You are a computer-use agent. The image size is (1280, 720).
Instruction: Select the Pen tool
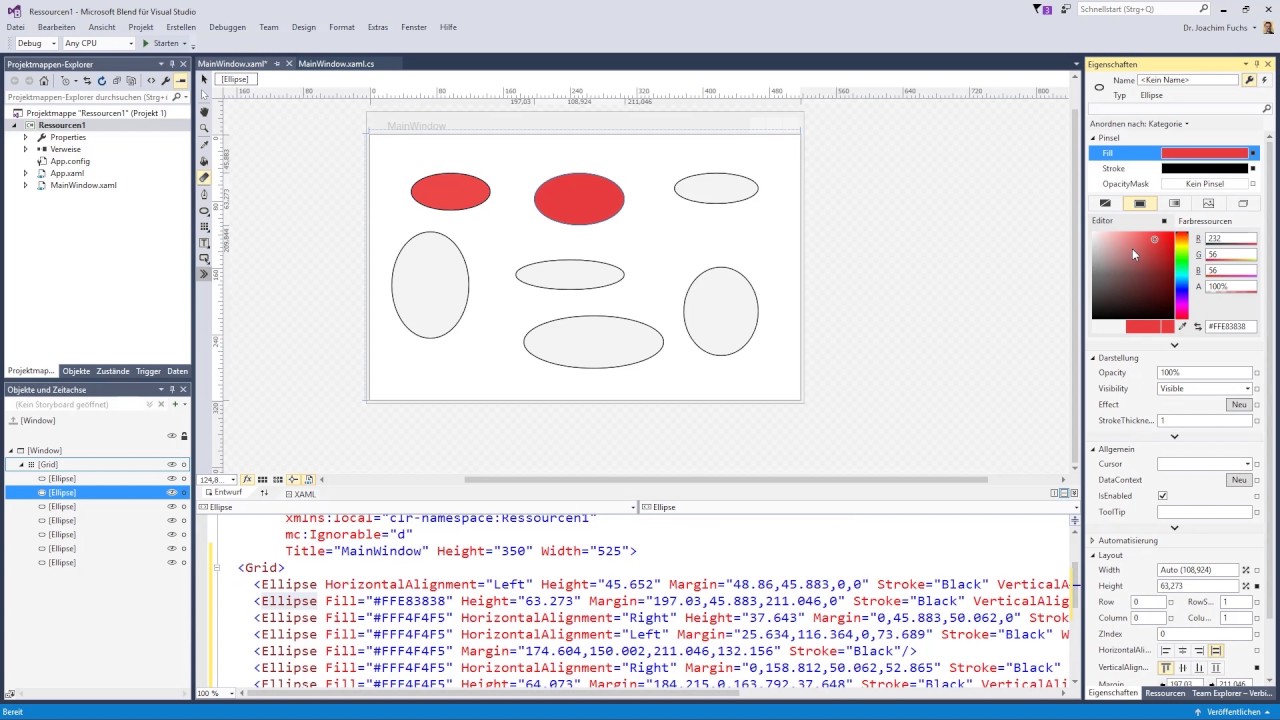coord(204,194)
